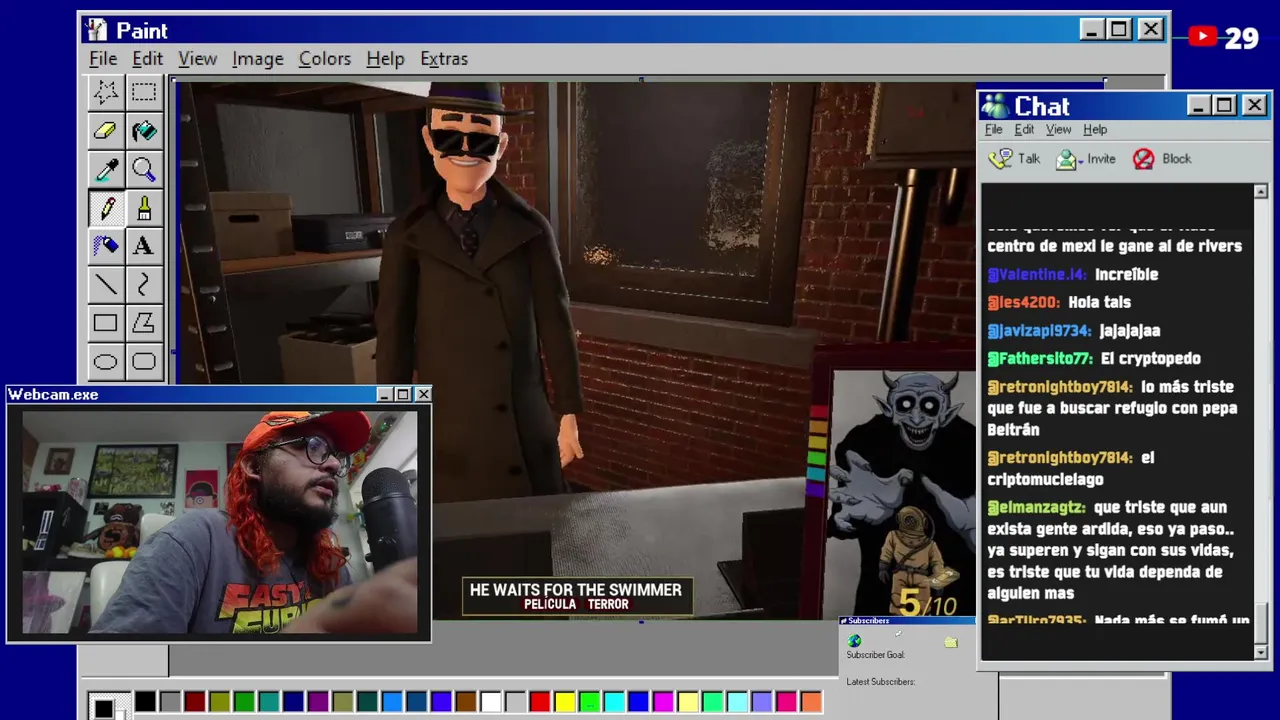This screenshot has height=720, width=1280.
Task: Select the Magnifier tool
Action: click(x=144, y=169)
